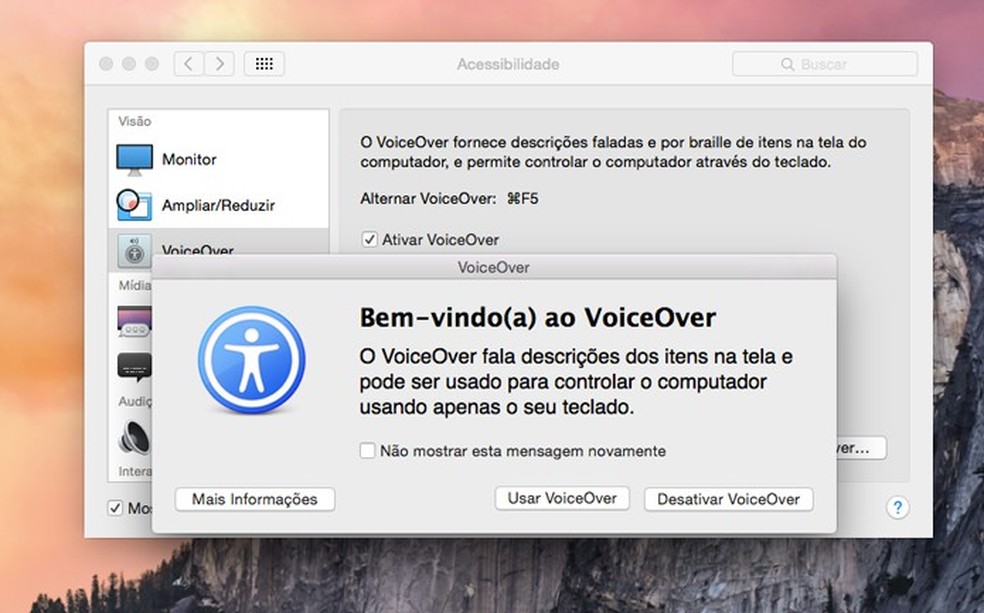Select the partially hidden descriptions icon under Mídia

[x=134, y=321]
